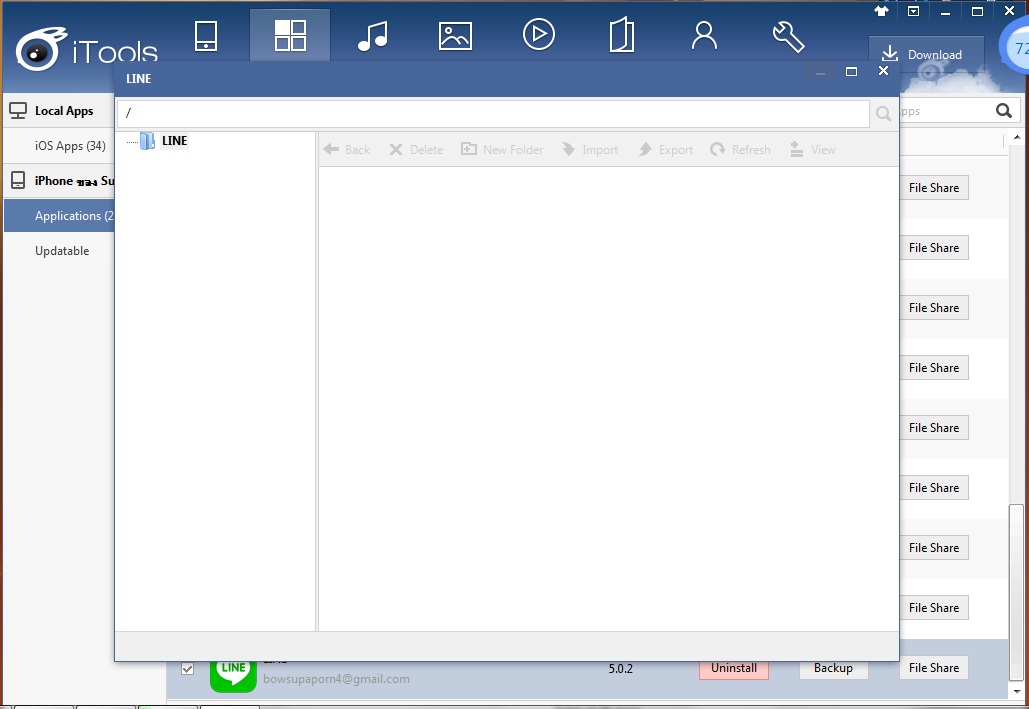Image resolution: width=1029 pixels, height=709 pixels.
Task: Click the path field showing slash
Action: pyautogui.click(x=494, y=114)
